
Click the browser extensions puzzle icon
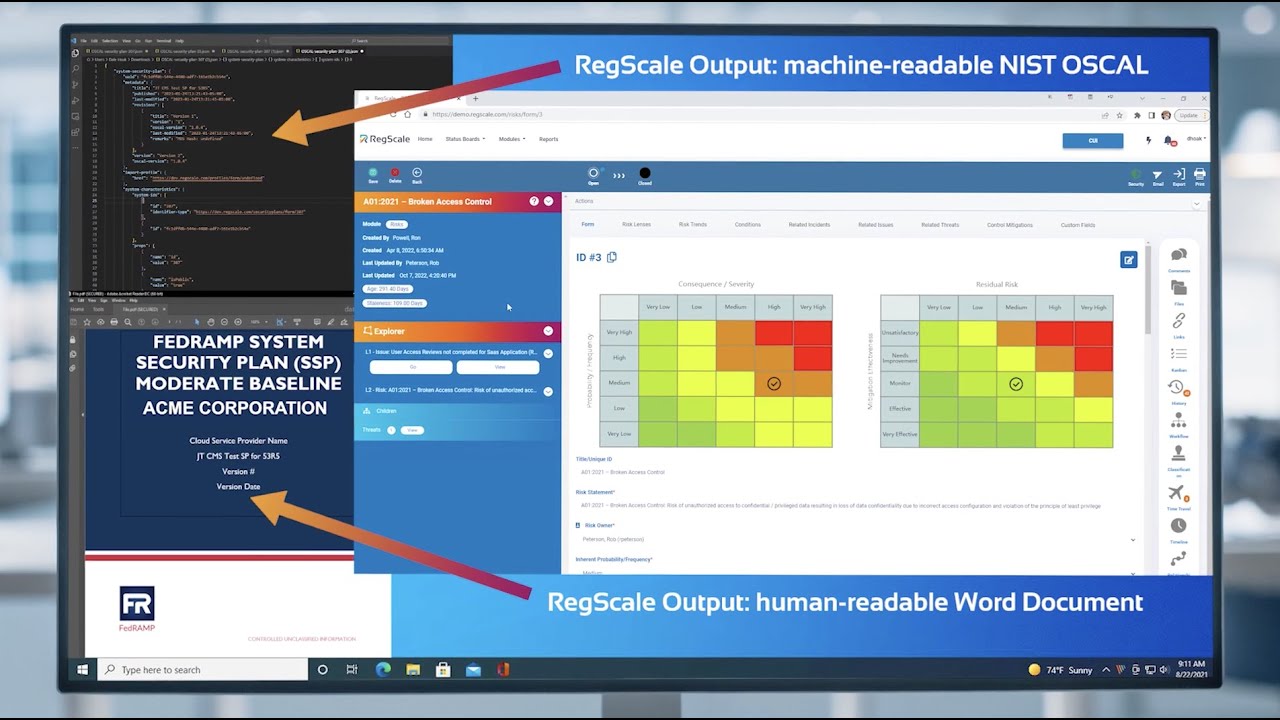[1137, 115]
